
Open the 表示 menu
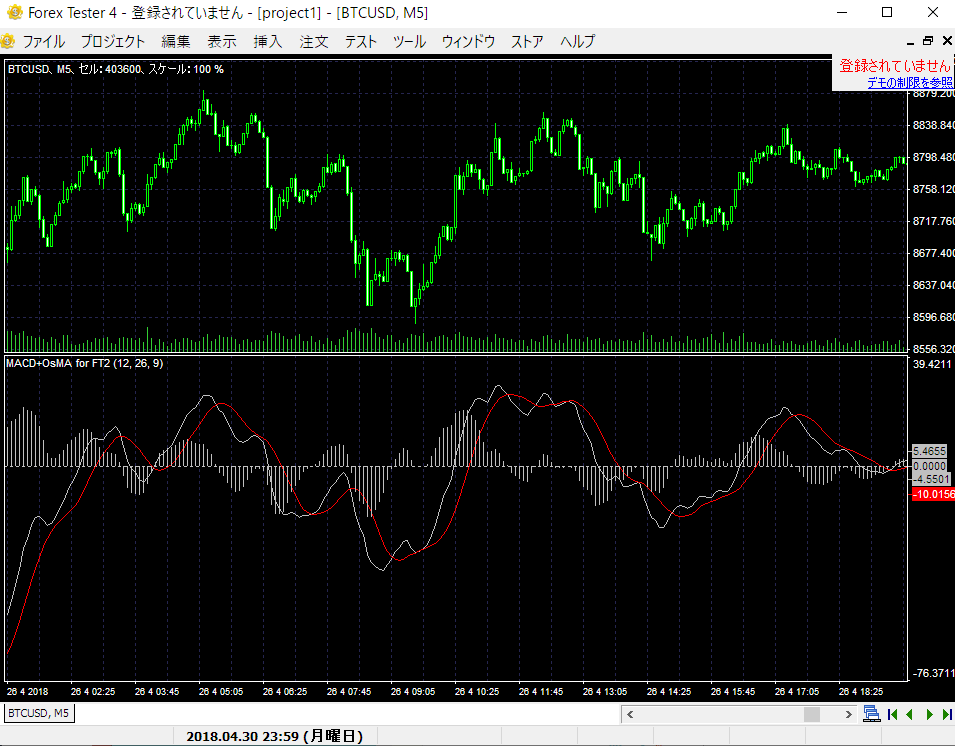(x=222, y=41)
